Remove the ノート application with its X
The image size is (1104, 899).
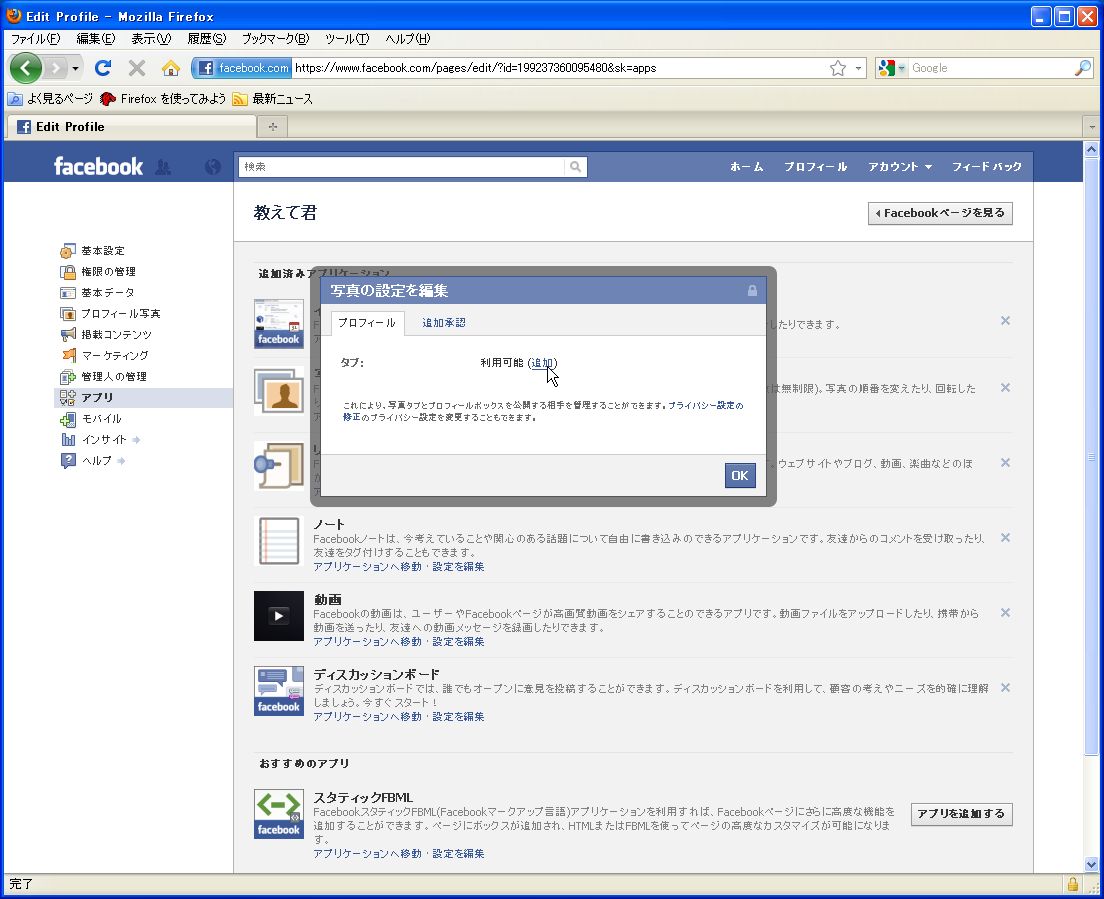pyautogui.click(x=1005, y=538)
